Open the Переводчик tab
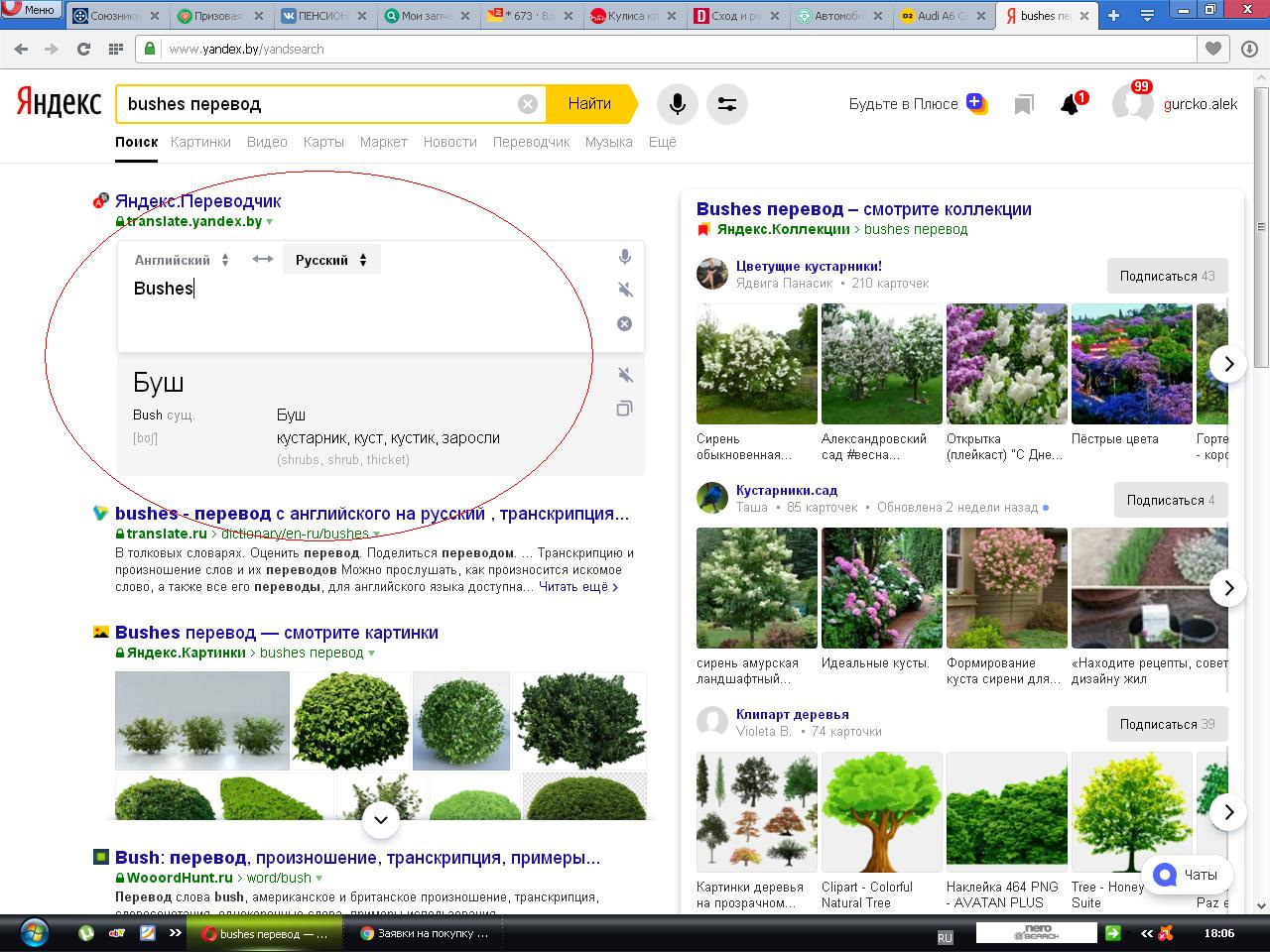This screenshot has width=1270, height=952. click(531, 142)
